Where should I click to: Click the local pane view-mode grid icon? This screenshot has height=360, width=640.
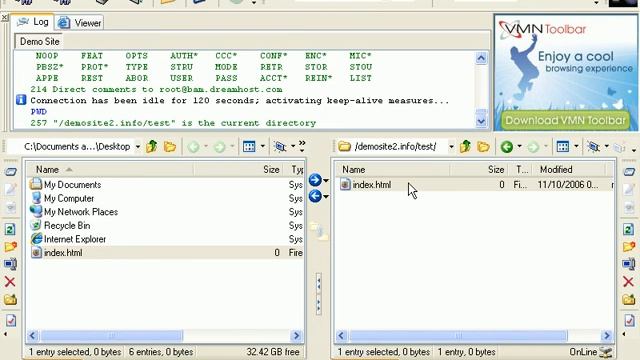(249, 146)
